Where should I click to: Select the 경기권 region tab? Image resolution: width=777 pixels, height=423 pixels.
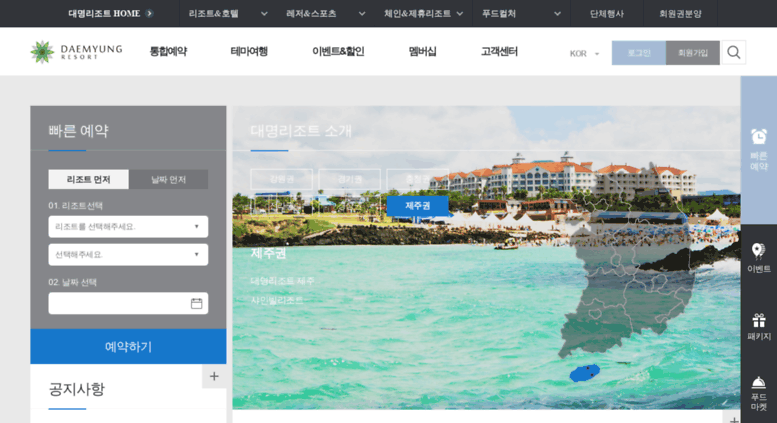[350, 179]
